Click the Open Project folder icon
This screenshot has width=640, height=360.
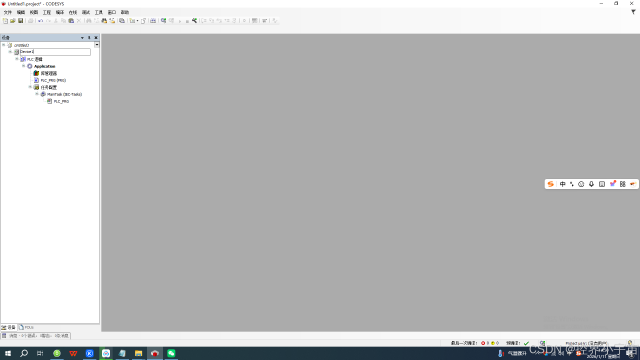tap(13, 21)
